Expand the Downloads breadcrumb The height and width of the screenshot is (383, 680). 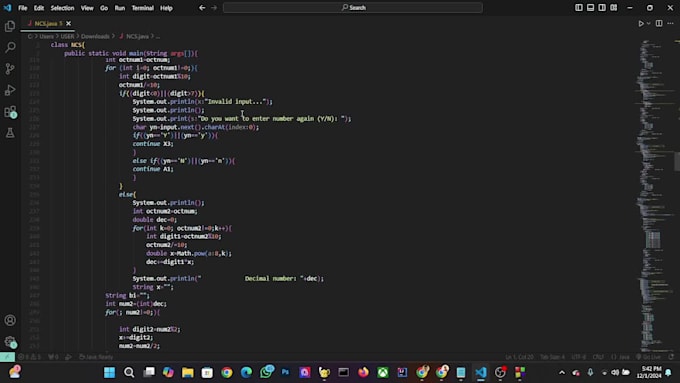(95, 36)
